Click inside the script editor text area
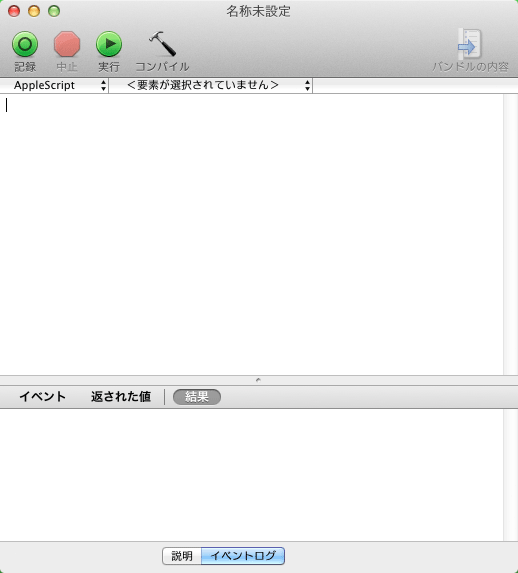This screenshot has height=573, width=518. tap(252, 234)
